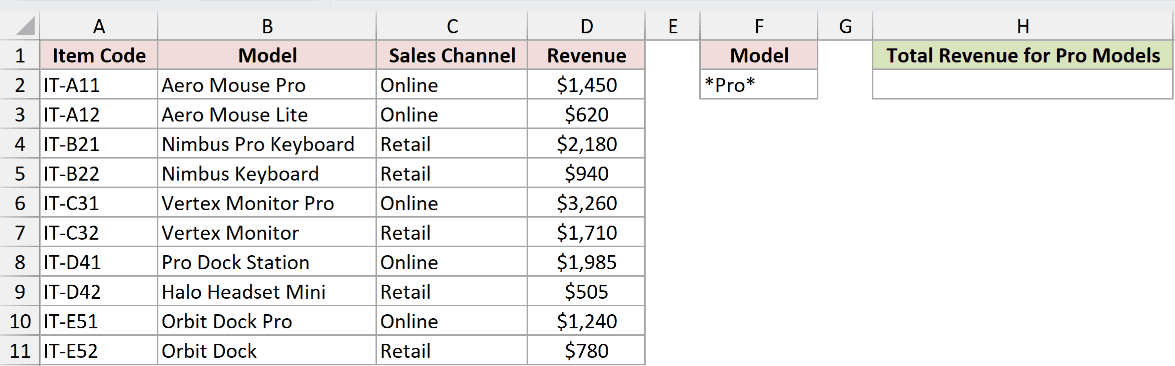Viewport: 1175px width, 366px height.
Task: Select cell IT-E52
Action: pyautogui.click(x=98, y=350)
